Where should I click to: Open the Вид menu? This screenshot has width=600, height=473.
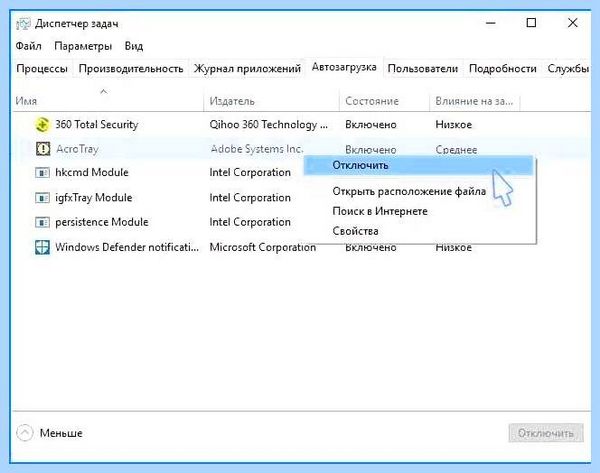[134, 46]
